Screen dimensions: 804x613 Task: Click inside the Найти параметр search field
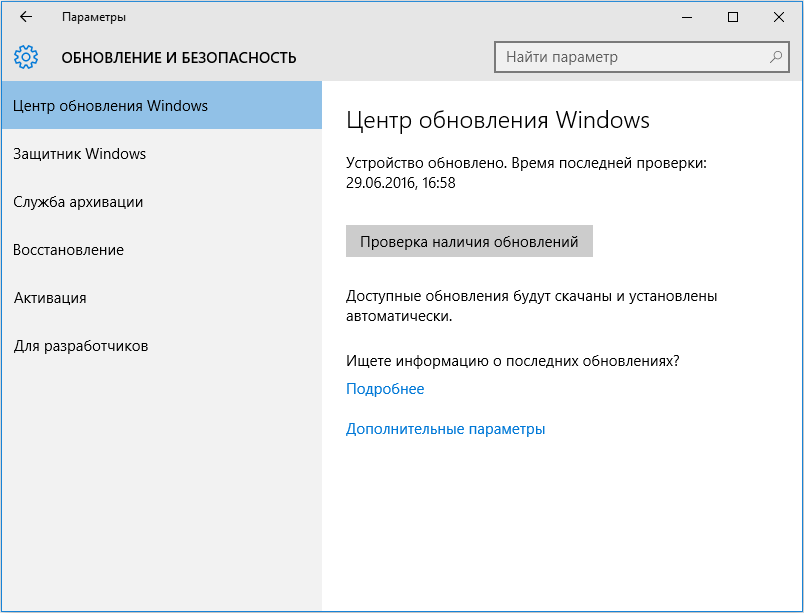tap(630, 57)
